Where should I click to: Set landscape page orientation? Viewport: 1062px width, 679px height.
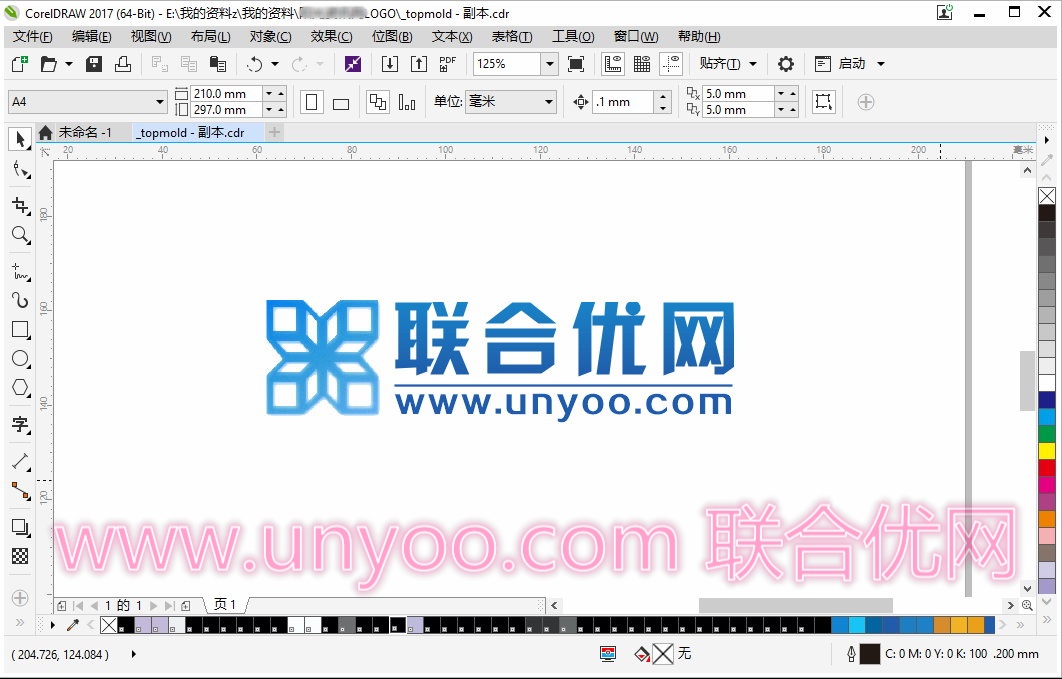click(x=341, y=102)
